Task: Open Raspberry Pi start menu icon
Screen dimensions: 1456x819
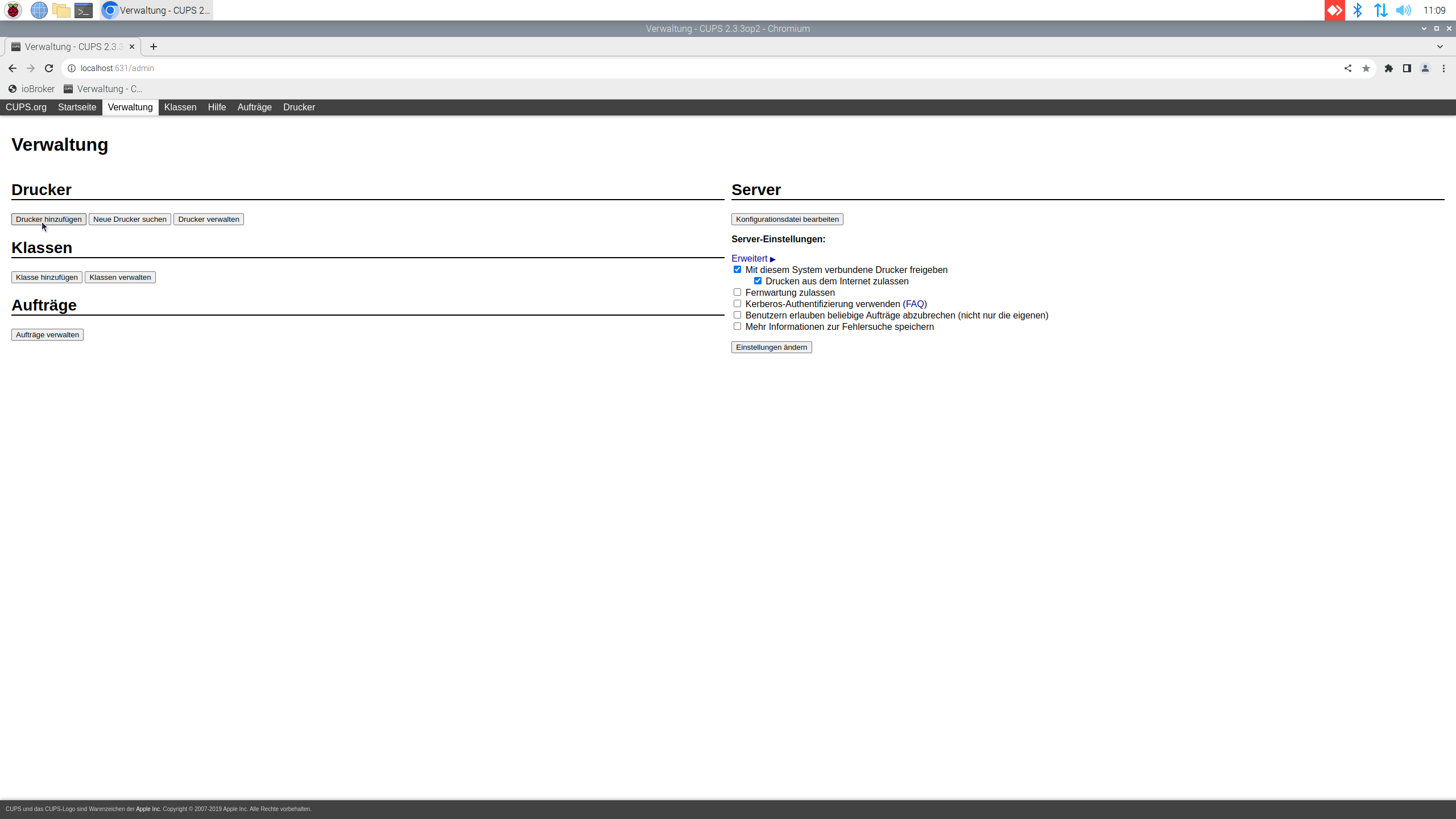Action: tap(13, 10)
